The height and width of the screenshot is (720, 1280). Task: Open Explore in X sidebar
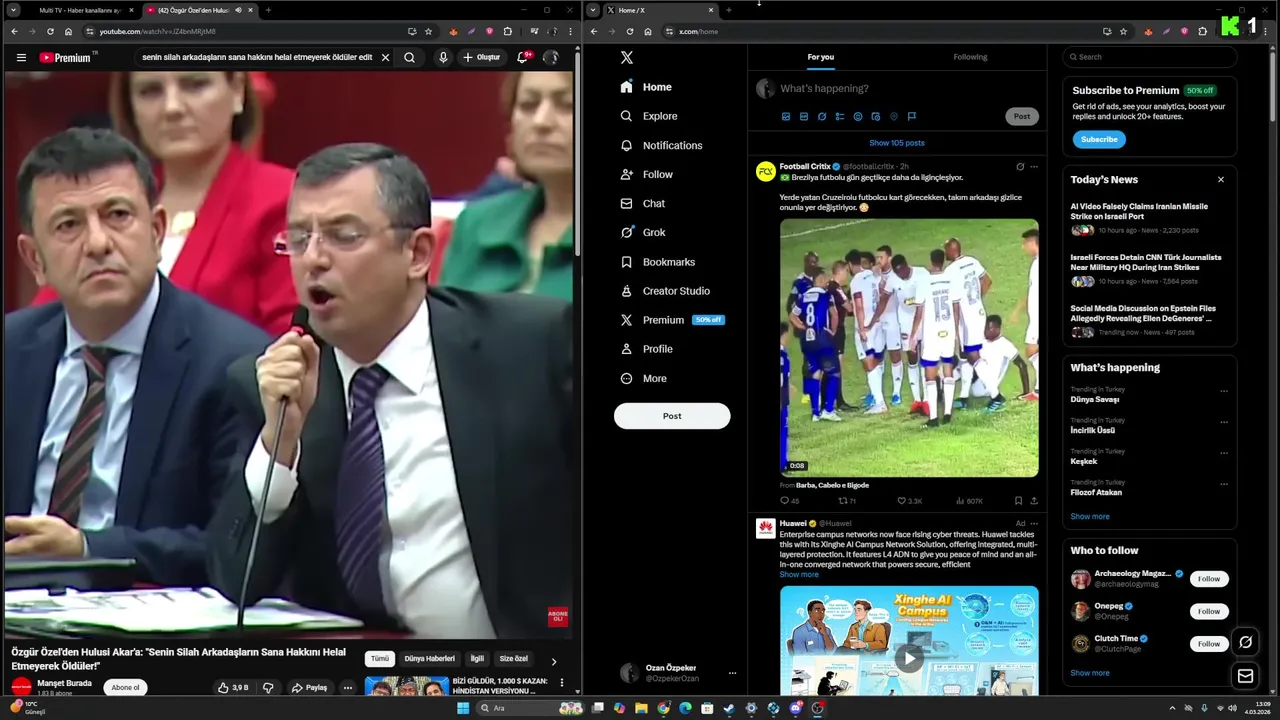point(649,116)
